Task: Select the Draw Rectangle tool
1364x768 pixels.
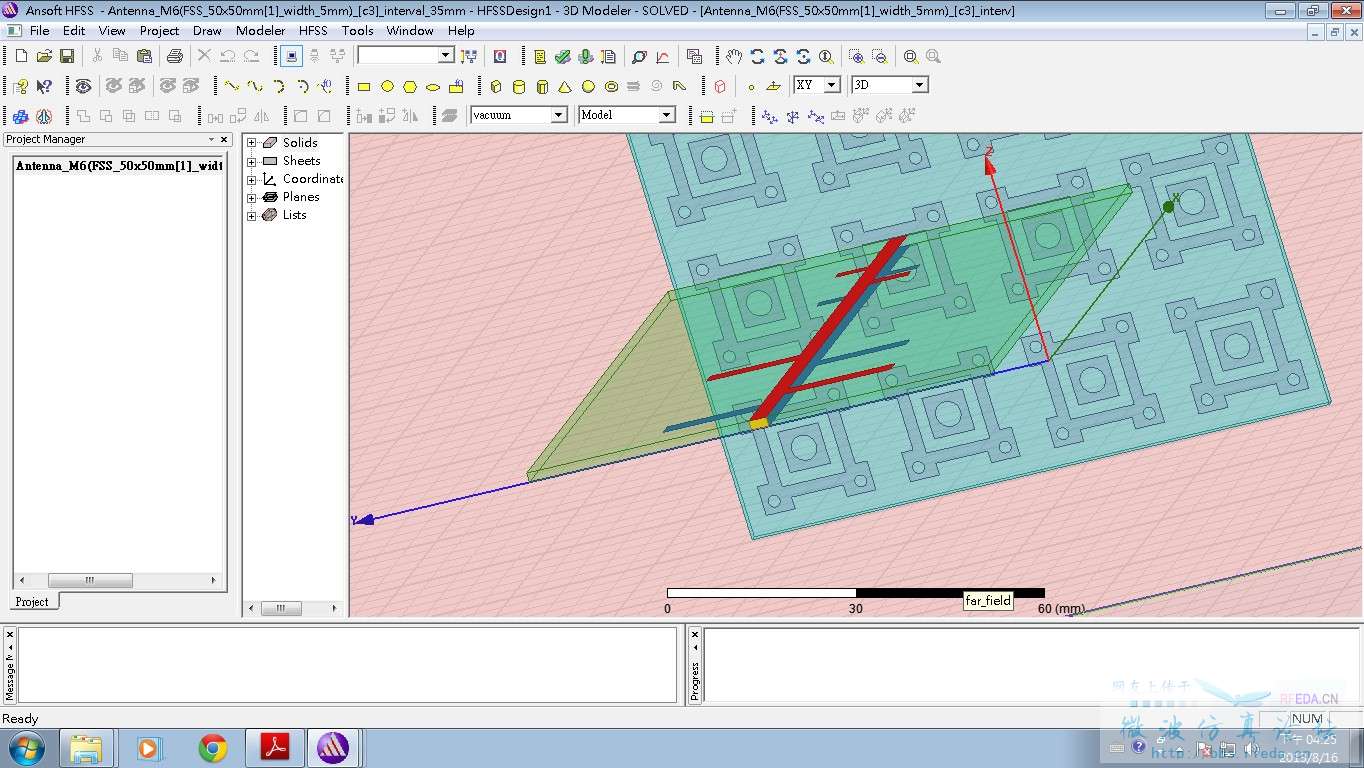Action: [x=364, y=86]
